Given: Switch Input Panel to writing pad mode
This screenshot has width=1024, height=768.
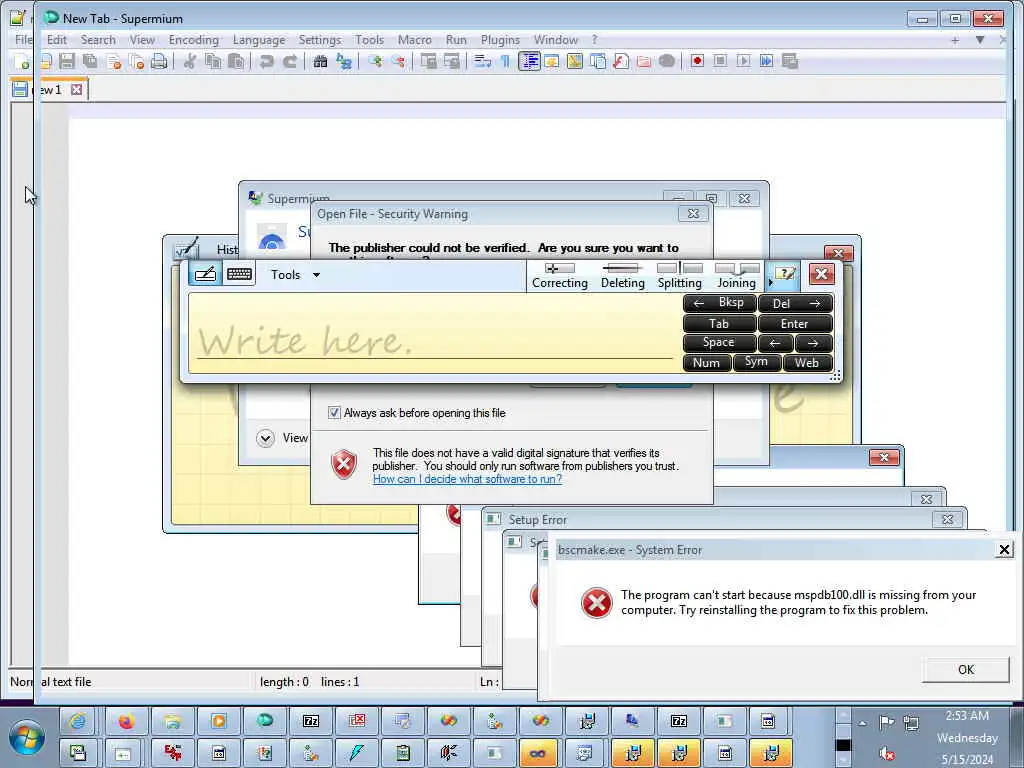Looking at the screenshot, I should [205, 274].
